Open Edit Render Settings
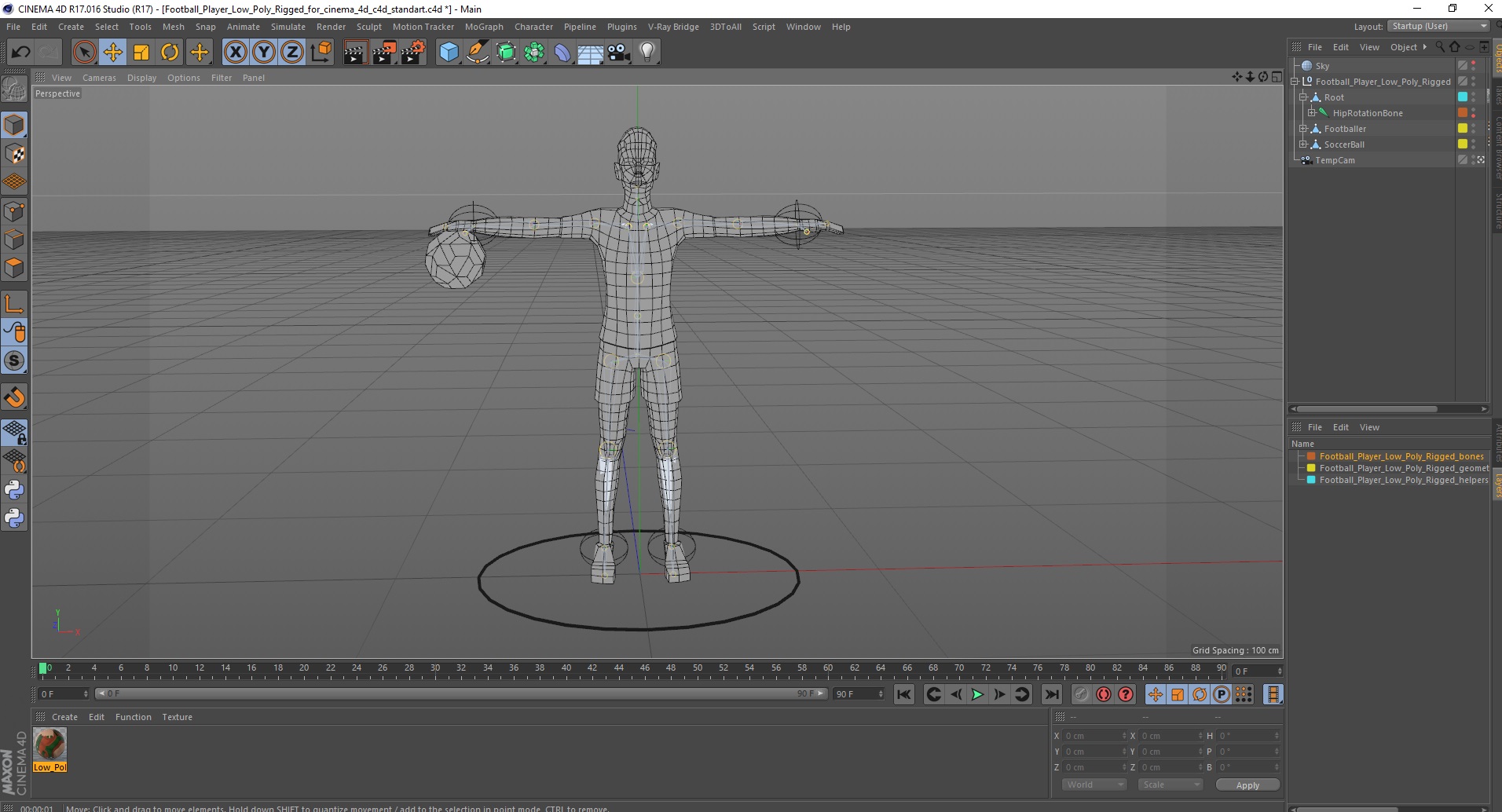1502x812 pixels. pyautogui.click(x=413, y=53)
